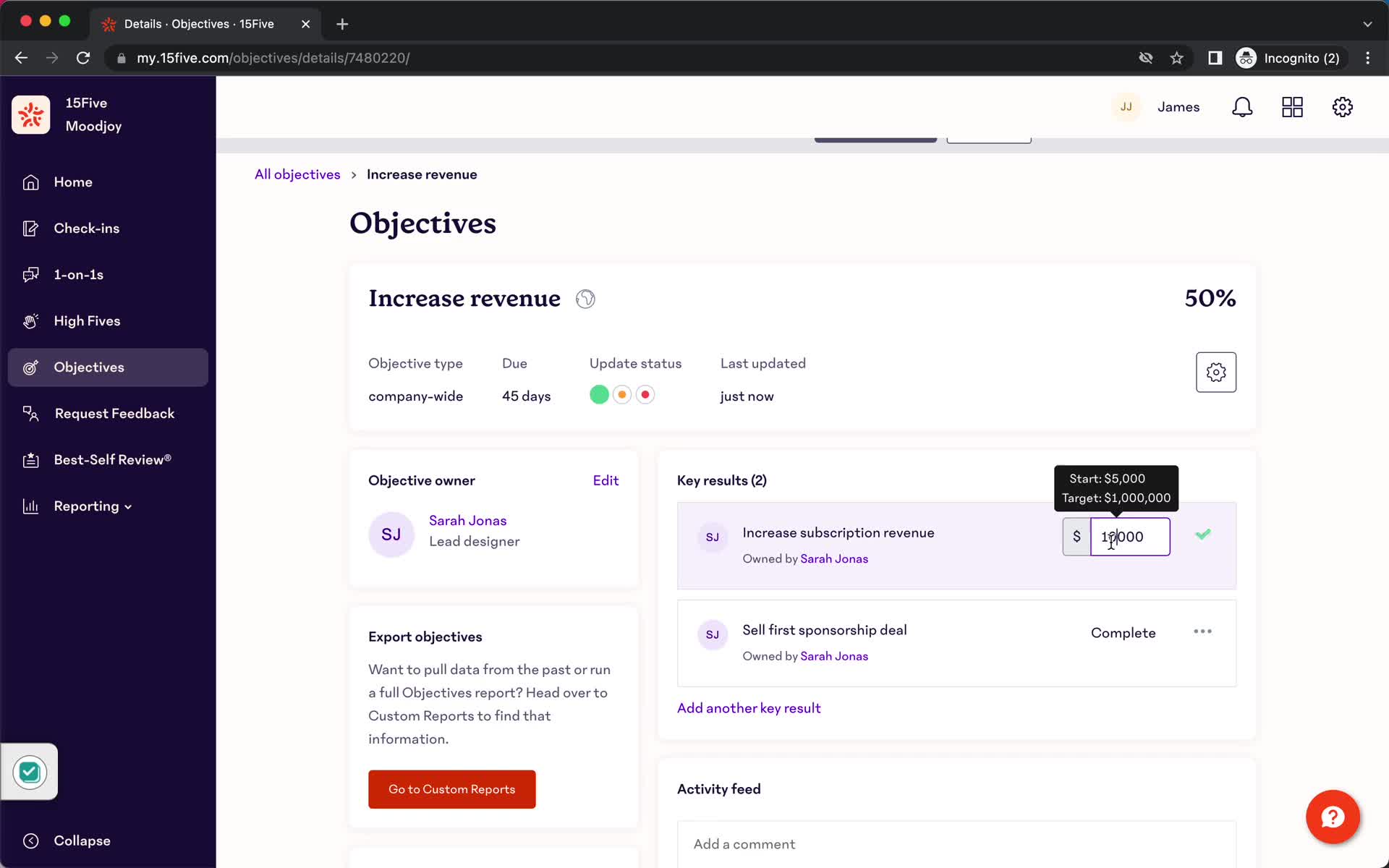Click the objective settings gear icon
Image resolution: width=1389 pixels, height=868 pixels.
(1216, 372)
